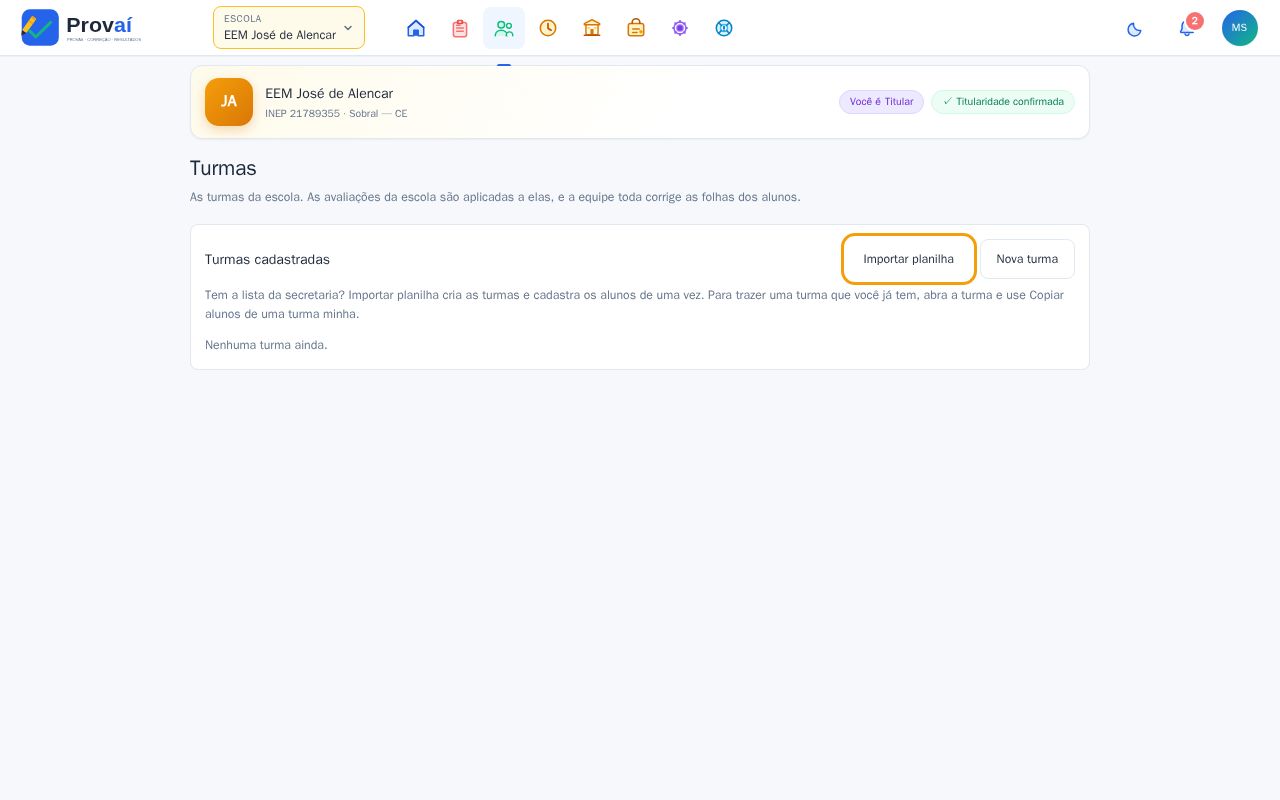Click the "INEP 21789355 · Sobral — CE" text
The image size is (1280, 800).
336,114
